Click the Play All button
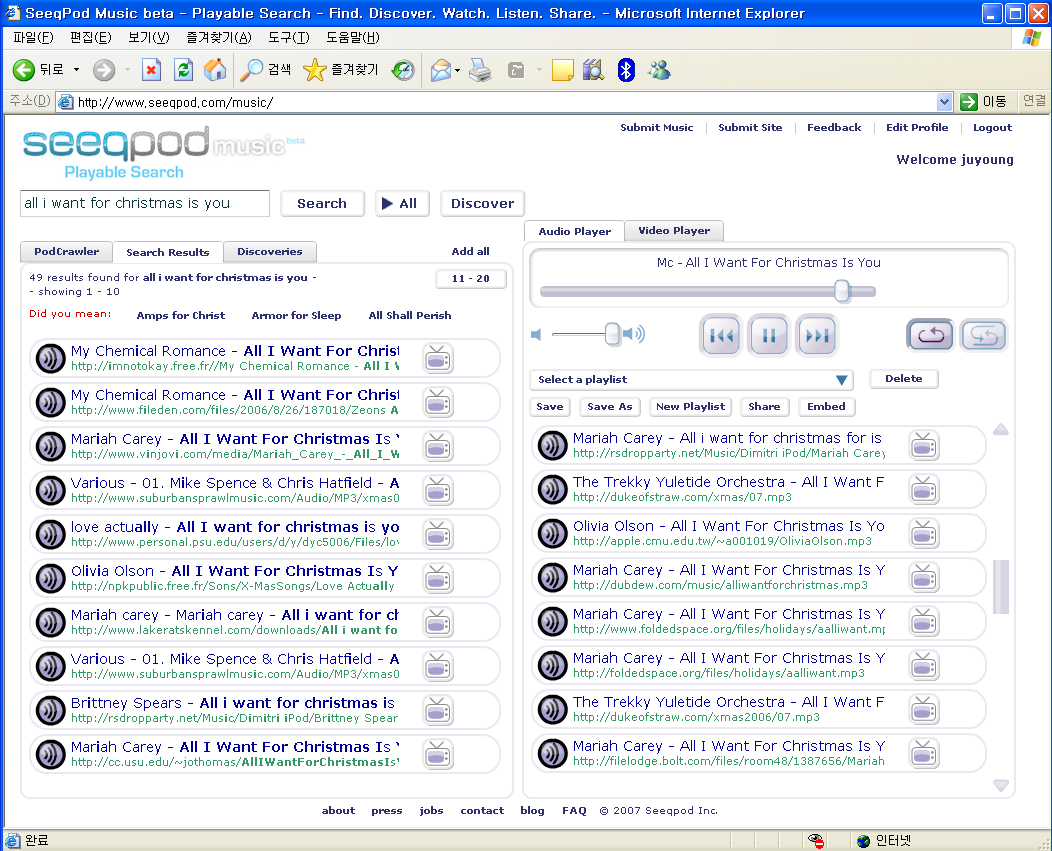 (x=401, y=203)
